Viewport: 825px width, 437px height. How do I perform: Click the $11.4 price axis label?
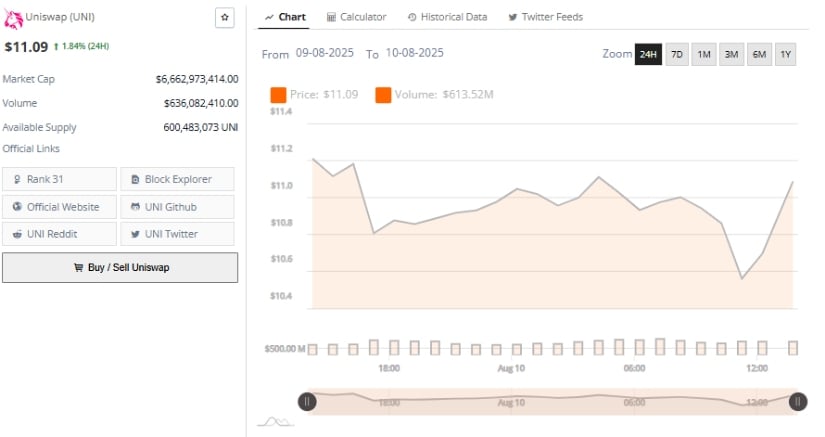click(280, 111)
